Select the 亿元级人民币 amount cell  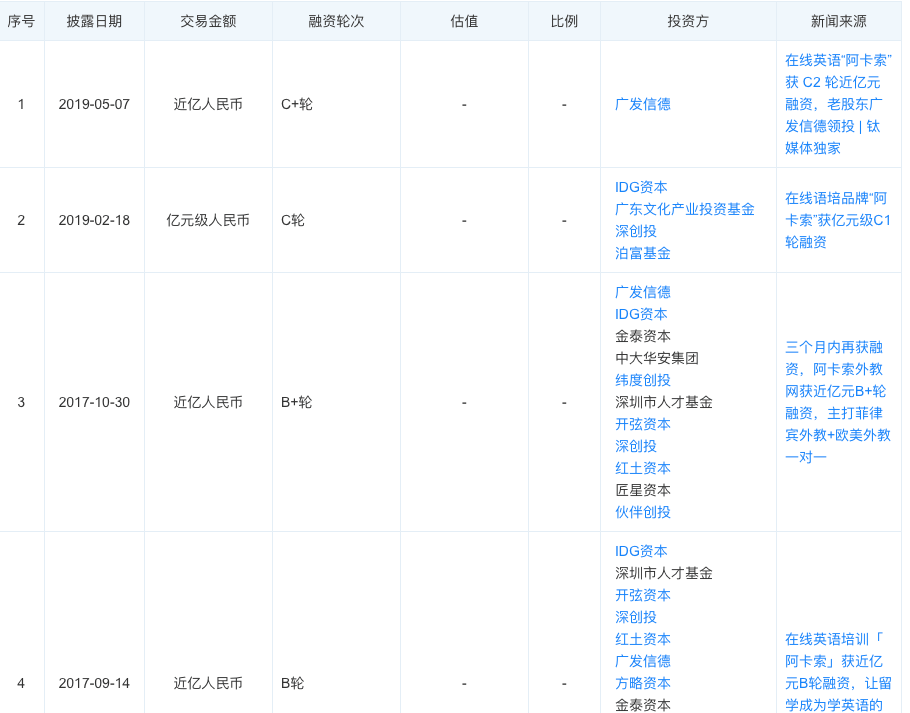[208, 220]
